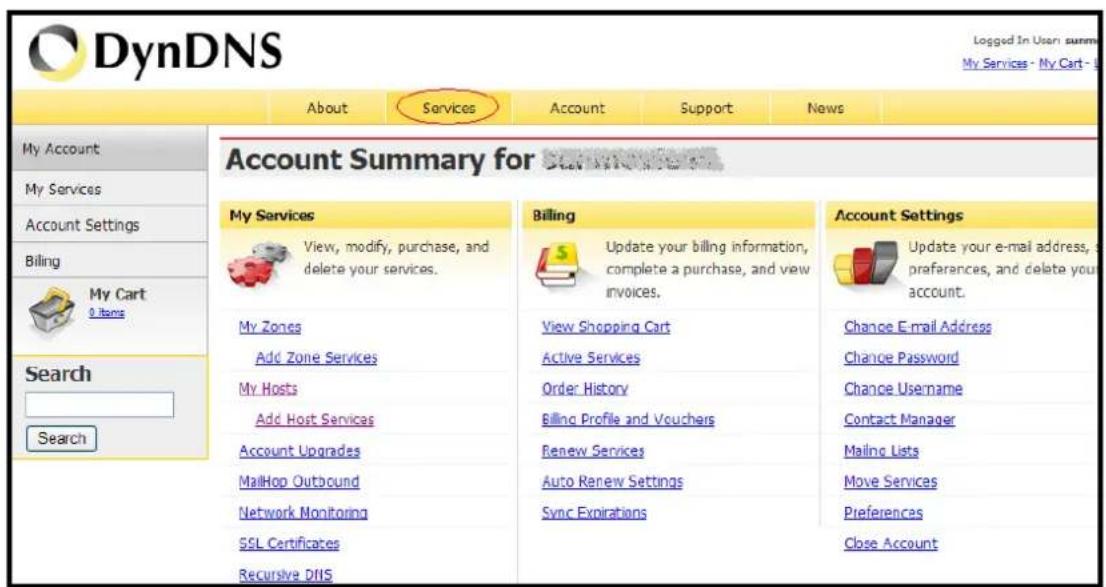Click the My Cart basket icon
The image size is (1106, 587).
51,311
